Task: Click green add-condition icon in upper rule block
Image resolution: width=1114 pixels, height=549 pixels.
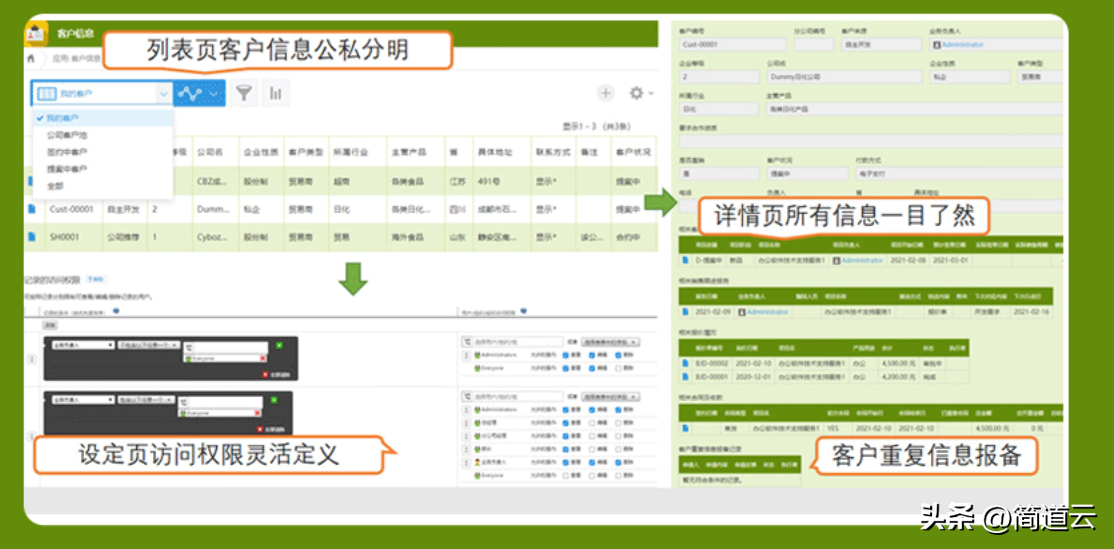Action: coord(279,345)
